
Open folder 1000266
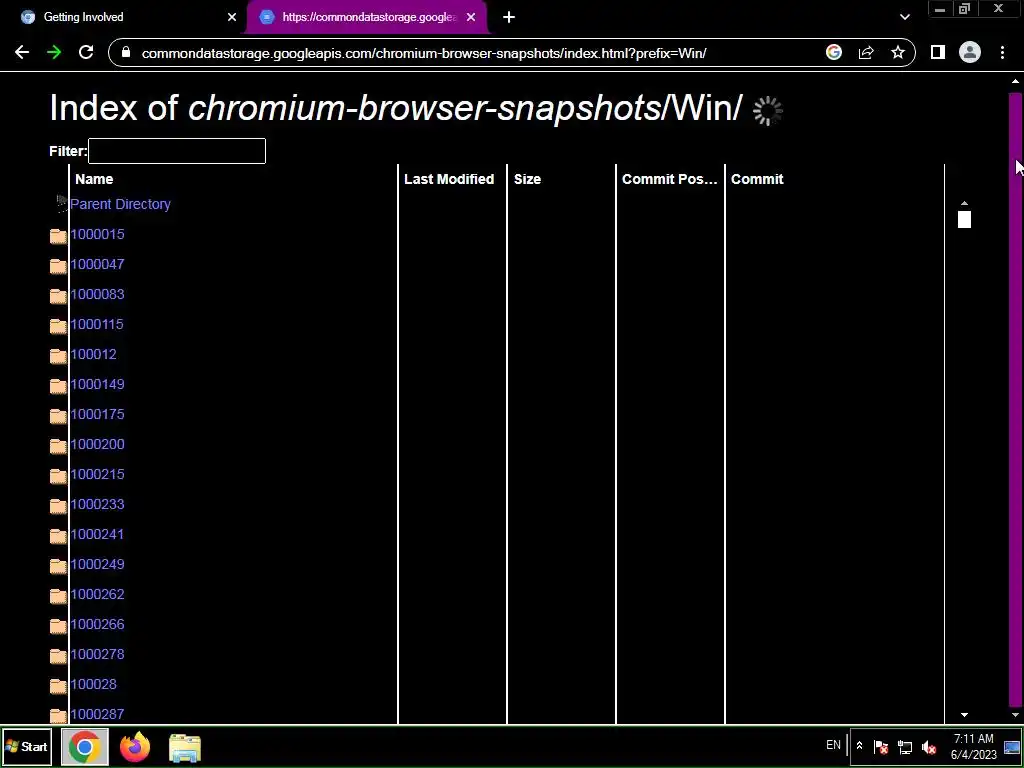pos(97,625)
